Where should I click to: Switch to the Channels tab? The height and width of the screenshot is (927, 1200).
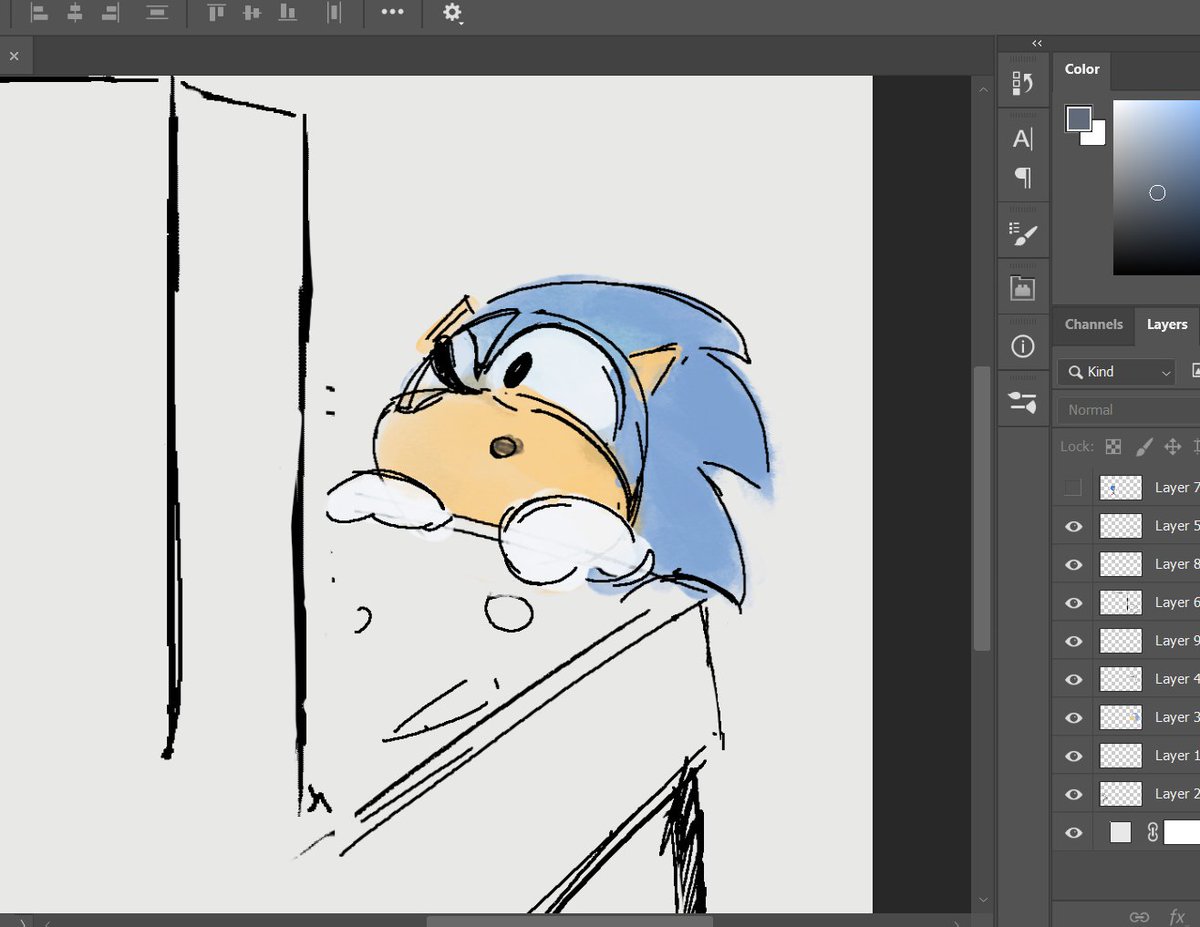click(x=1093, y=324)
